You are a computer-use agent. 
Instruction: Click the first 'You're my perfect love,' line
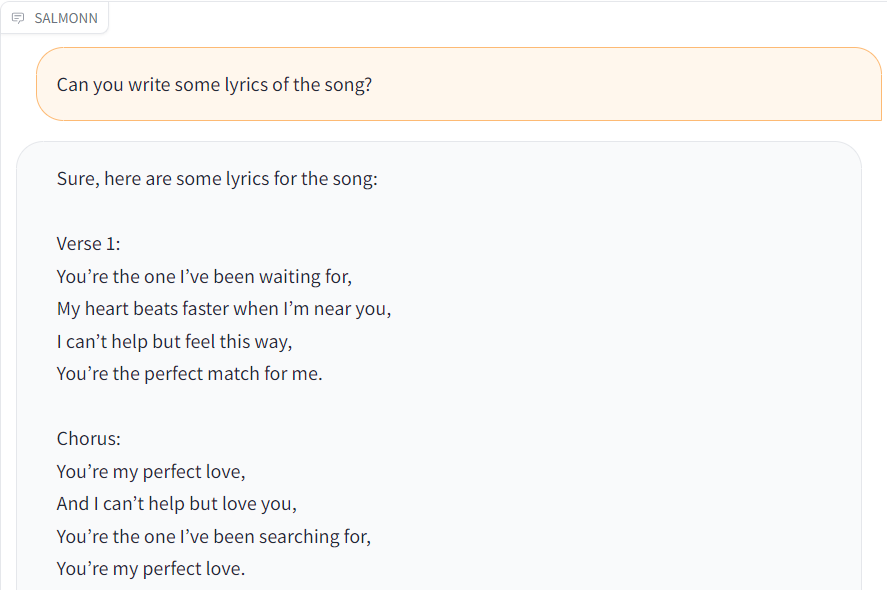tap(151, 472)
